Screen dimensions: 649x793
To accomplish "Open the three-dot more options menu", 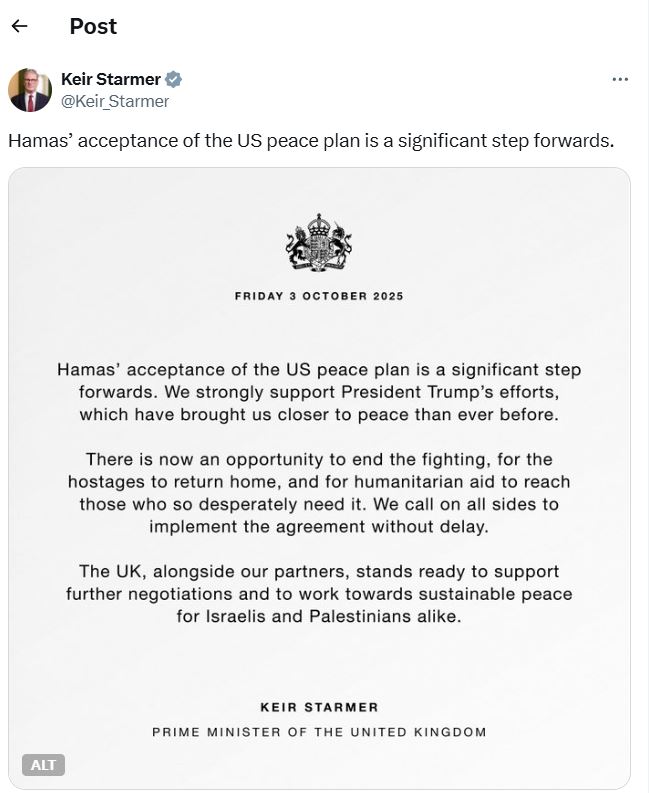I will (x=620, y=79).
